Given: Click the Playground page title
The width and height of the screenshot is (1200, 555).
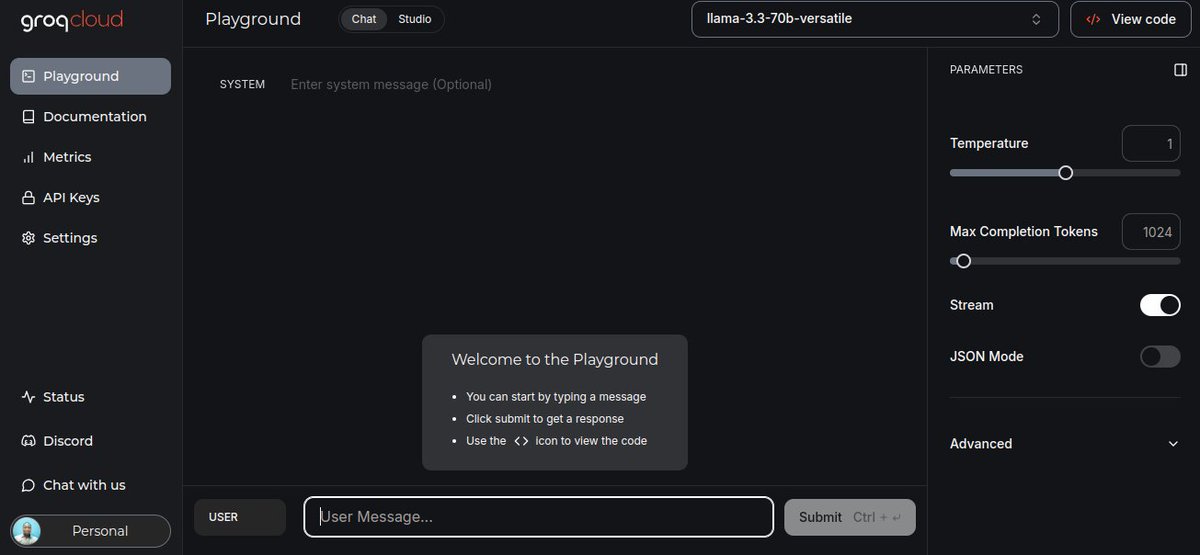Looking at the screenshot, I should click(253, 19).
